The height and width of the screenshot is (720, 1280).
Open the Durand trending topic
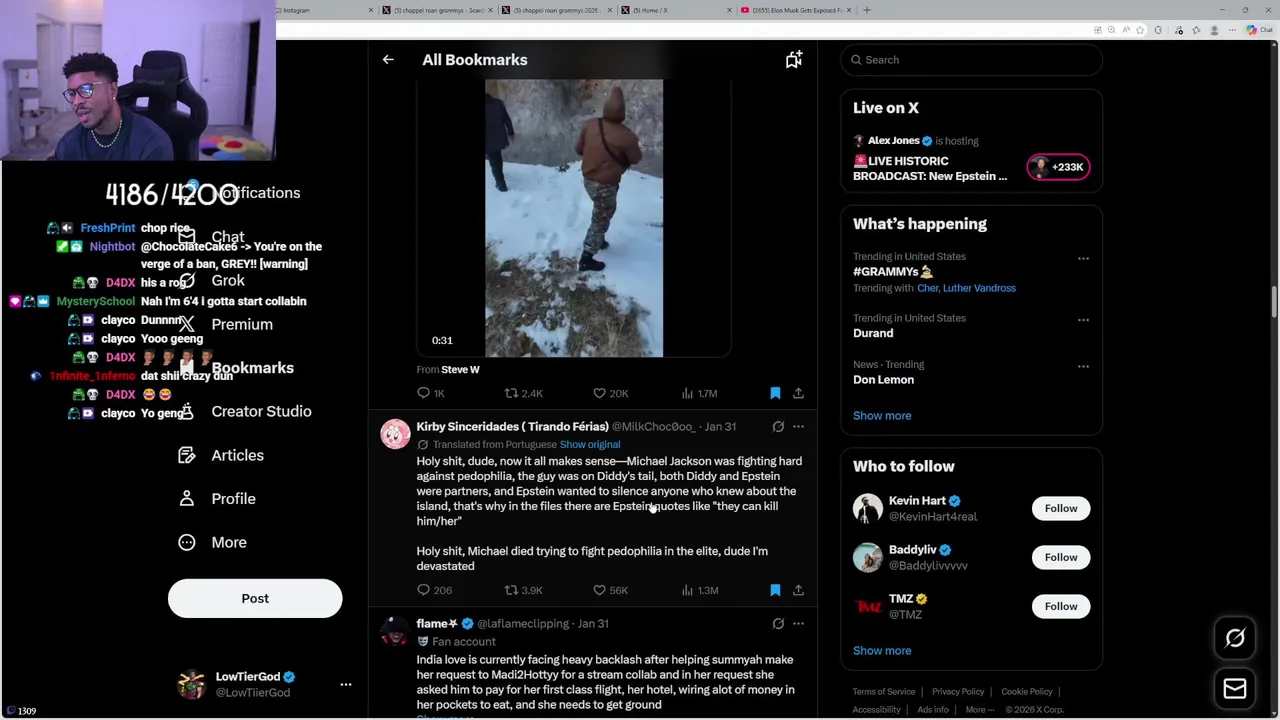[873, 333]
